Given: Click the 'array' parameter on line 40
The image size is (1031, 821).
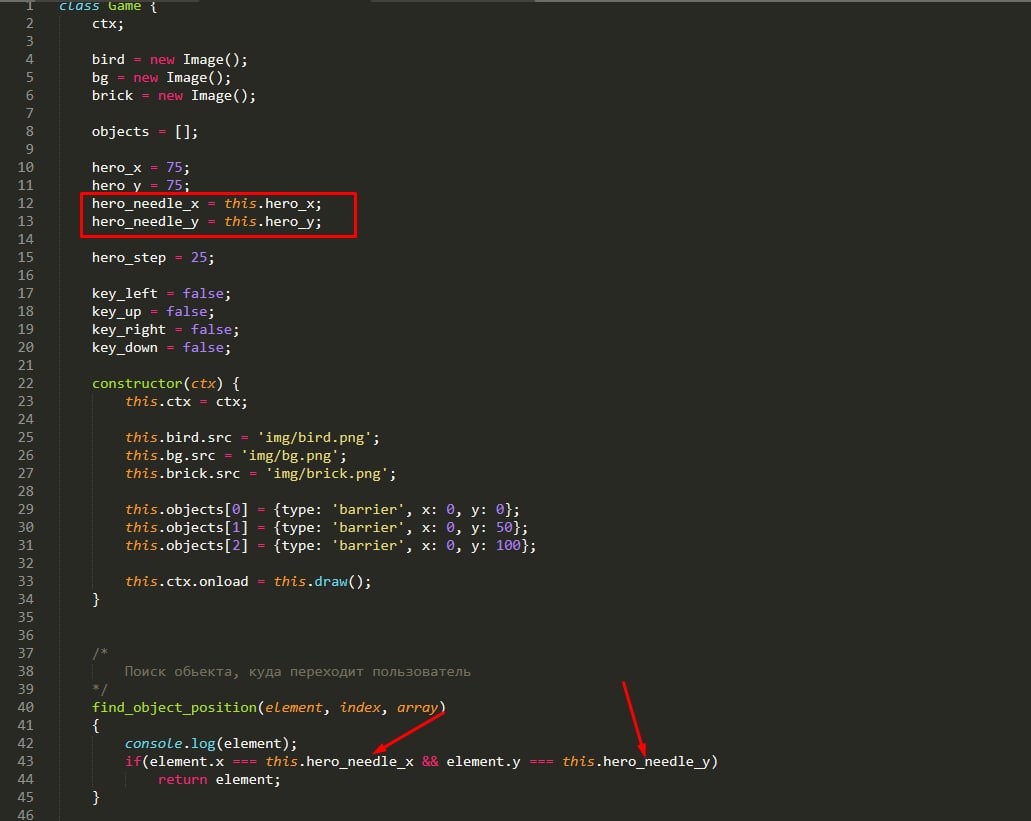Looking at the screenshot, I should click(x=418, y=708).
